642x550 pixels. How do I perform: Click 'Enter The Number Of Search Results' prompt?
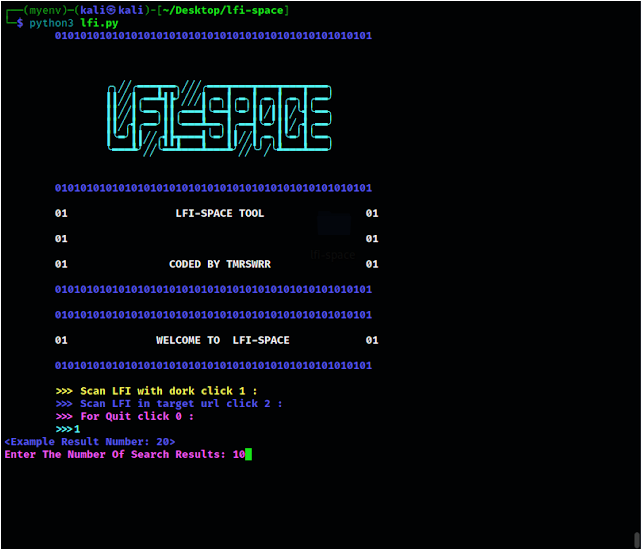pos(115,455)
